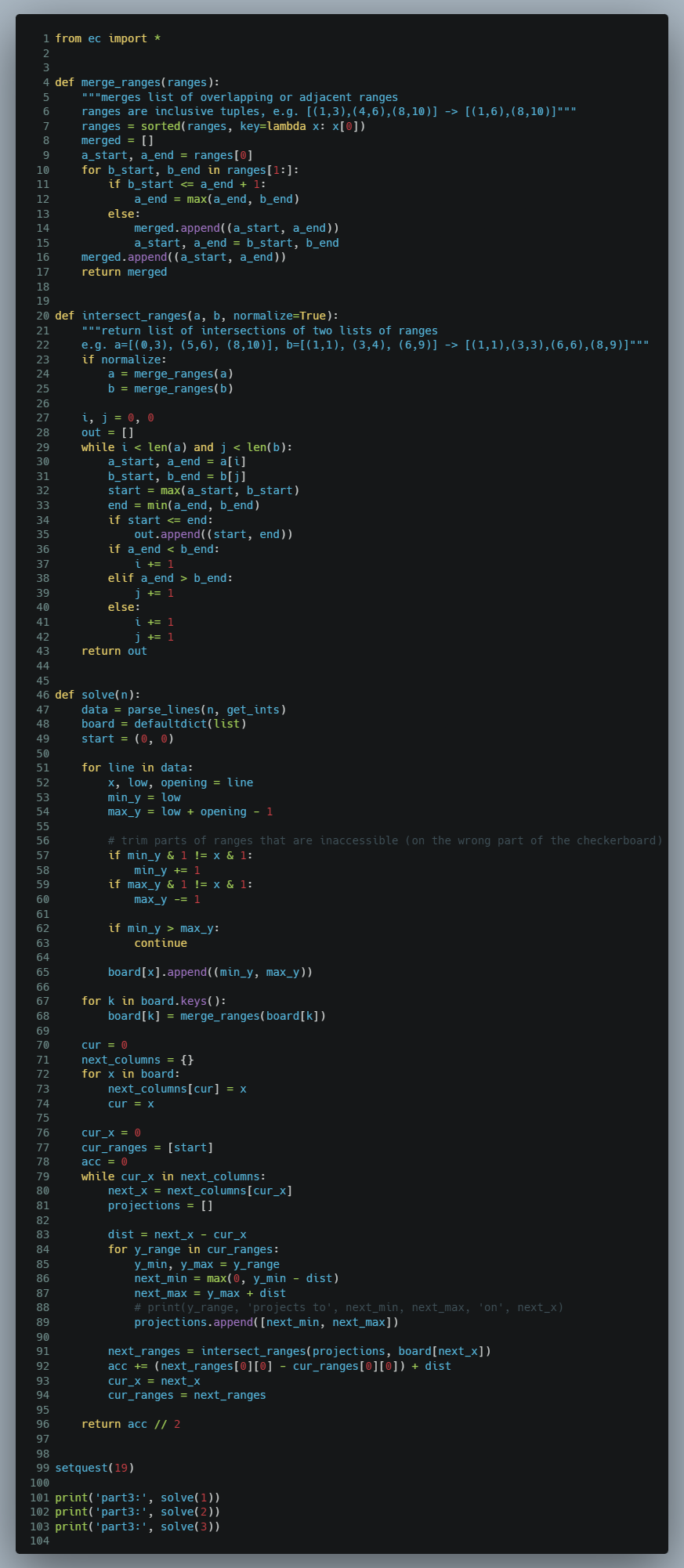The width and height of the screenshot is (684, 1568).
Task: Click 'elif a_end > b_end:' line
Action: (171, 578)
